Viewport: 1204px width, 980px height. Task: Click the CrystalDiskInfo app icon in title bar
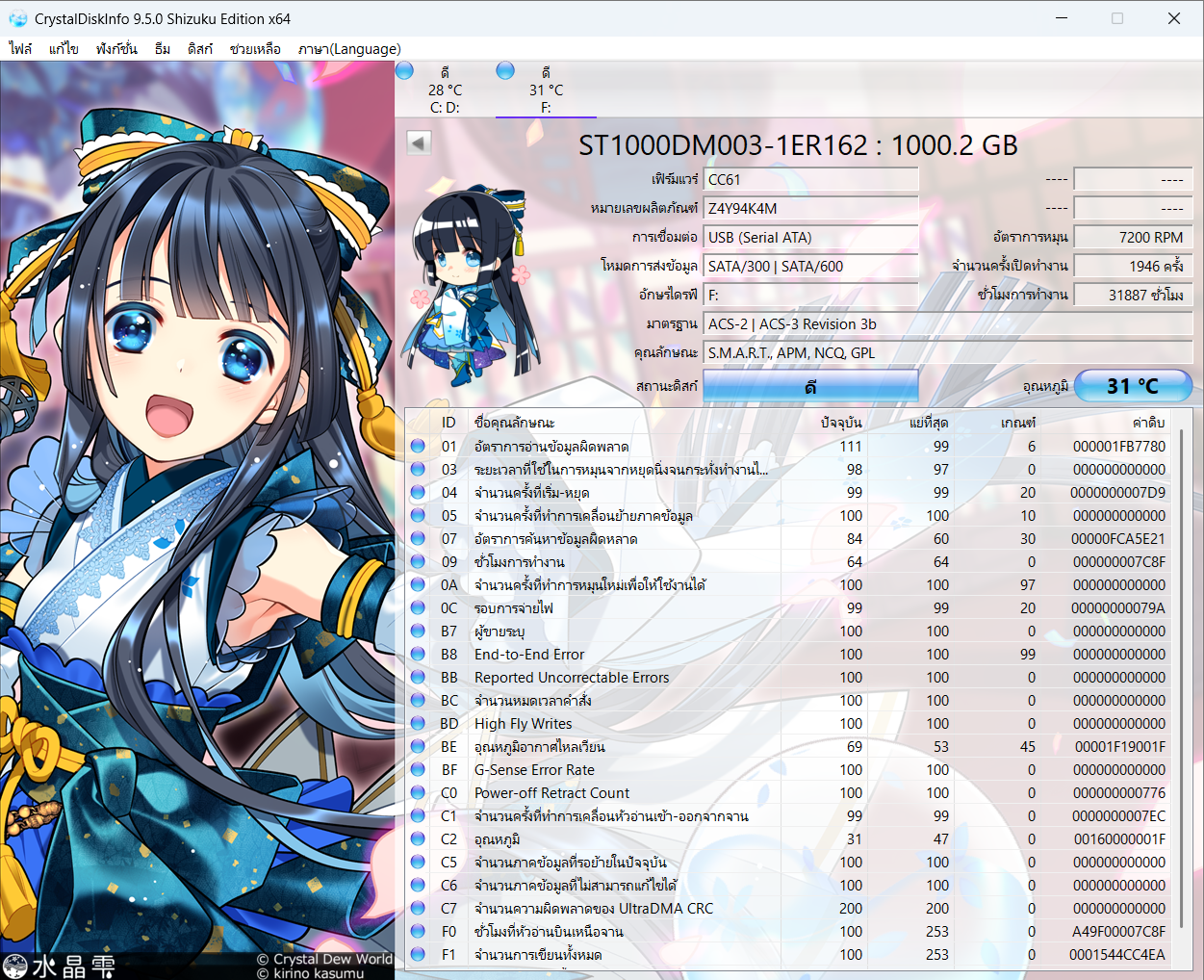click(x=17, y=18)
